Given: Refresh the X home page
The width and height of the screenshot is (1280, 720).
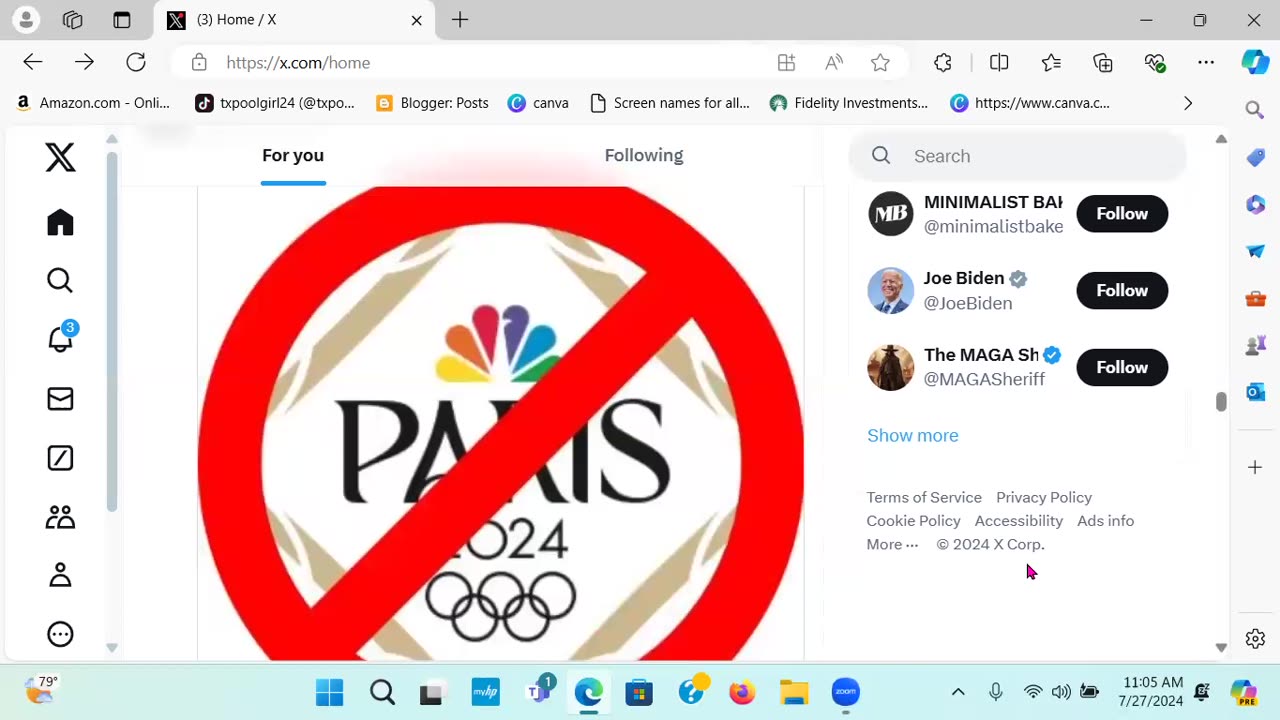Looking at the screenshot, I should [136, 62].
